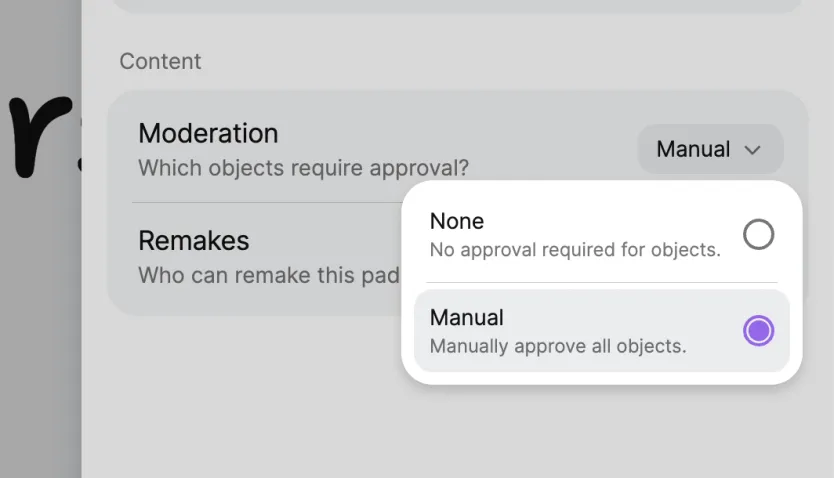Click 'Who can remake this pad' subtitle
834x478 pixels.
point(268,274)
